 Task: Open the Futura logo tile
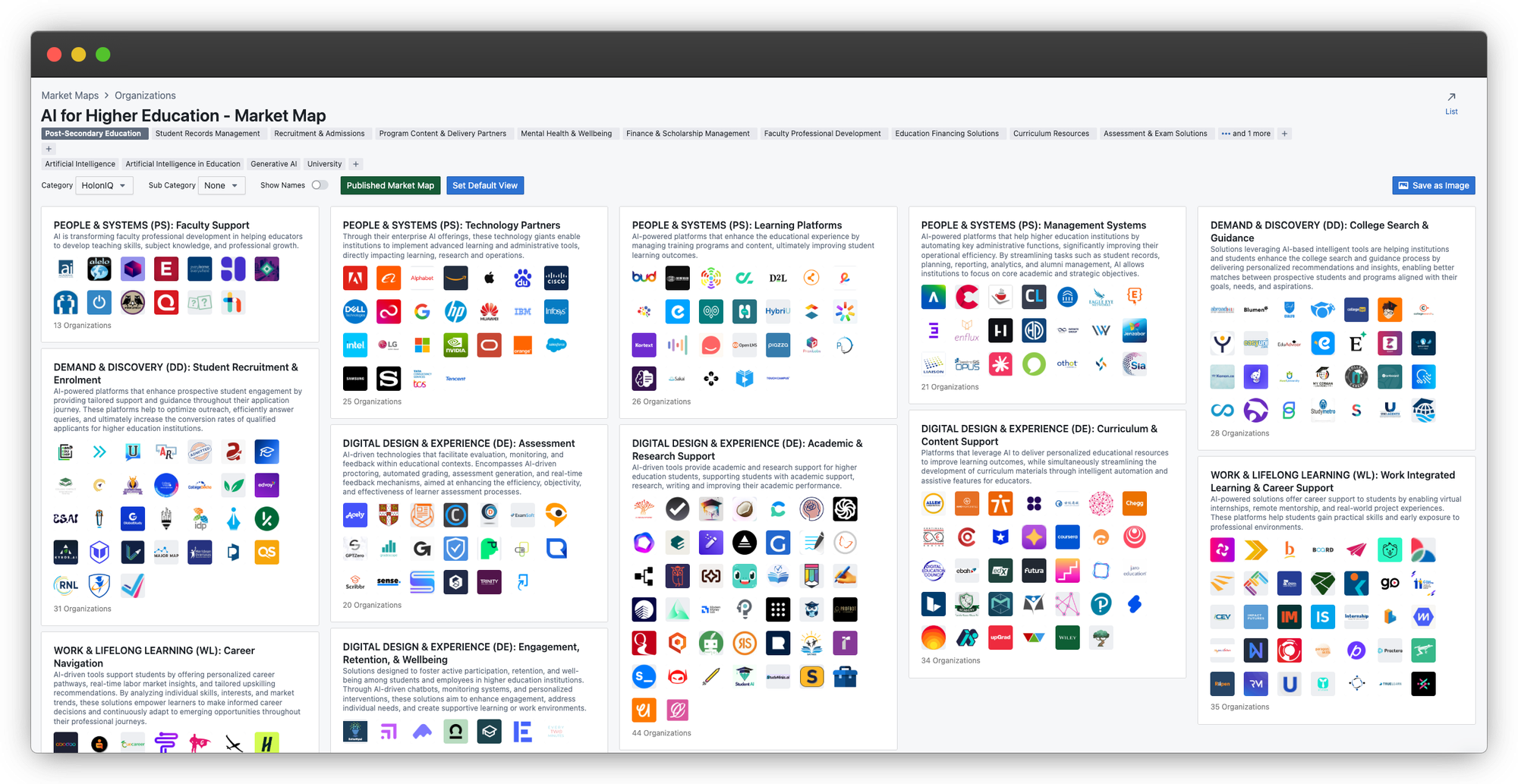tap(1034, 570)
